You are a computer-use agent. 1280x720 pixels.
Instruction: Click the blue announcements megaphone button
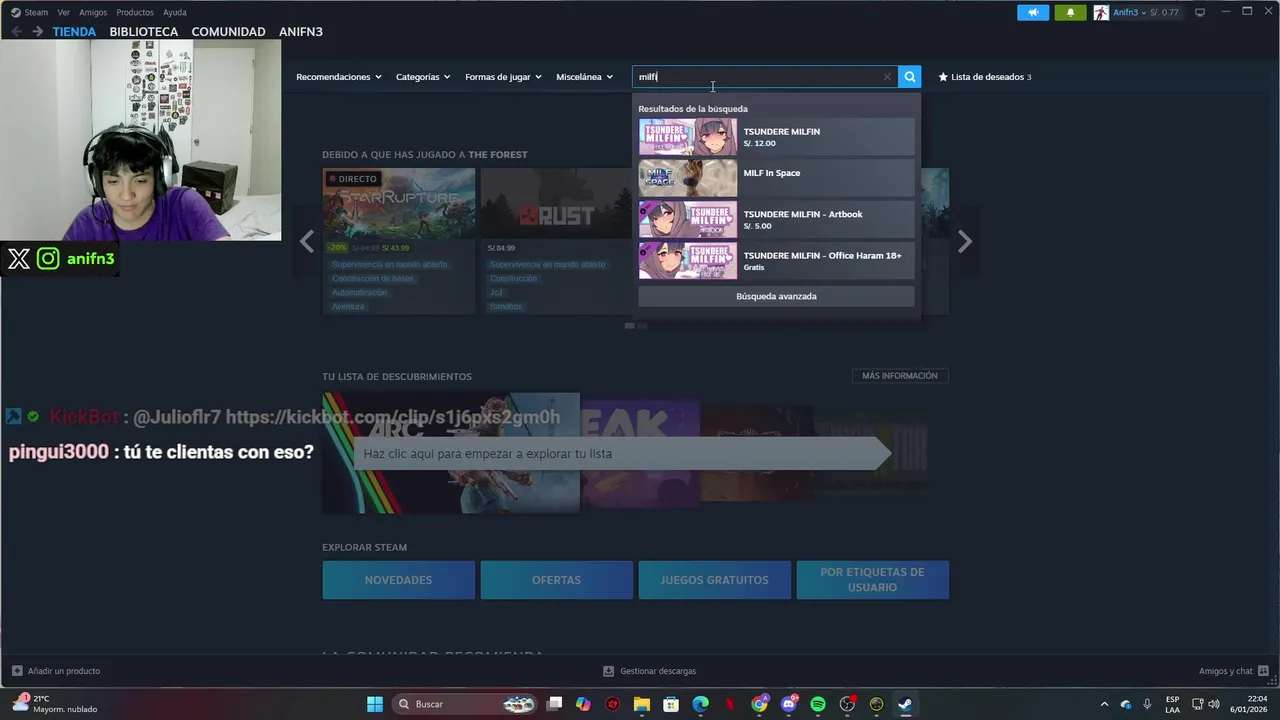click(1033, 12)
